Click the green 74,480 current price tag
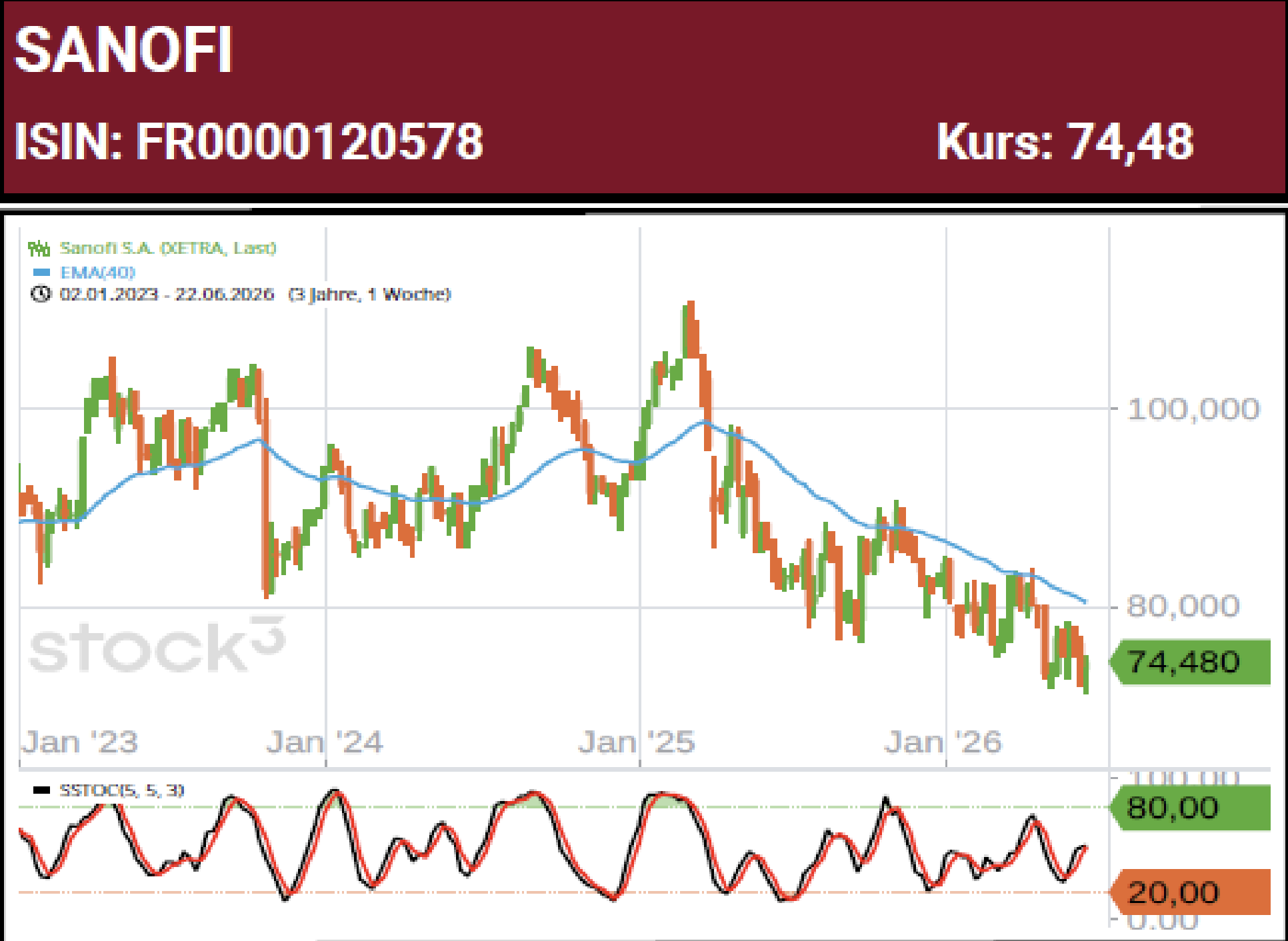This screenshot has width=1288, height=941. [x=1190, y=662]
